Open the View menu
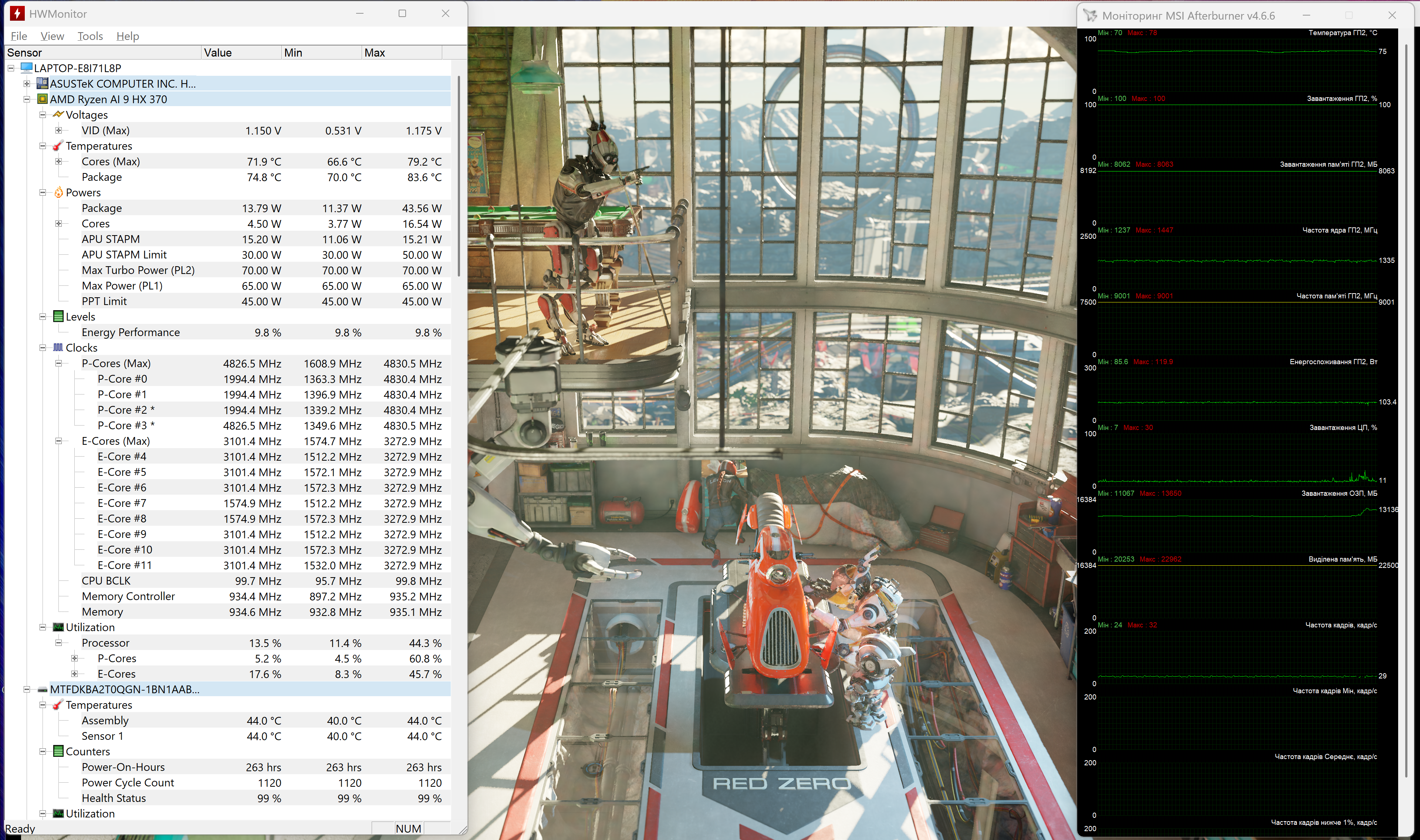 (52, 36)
